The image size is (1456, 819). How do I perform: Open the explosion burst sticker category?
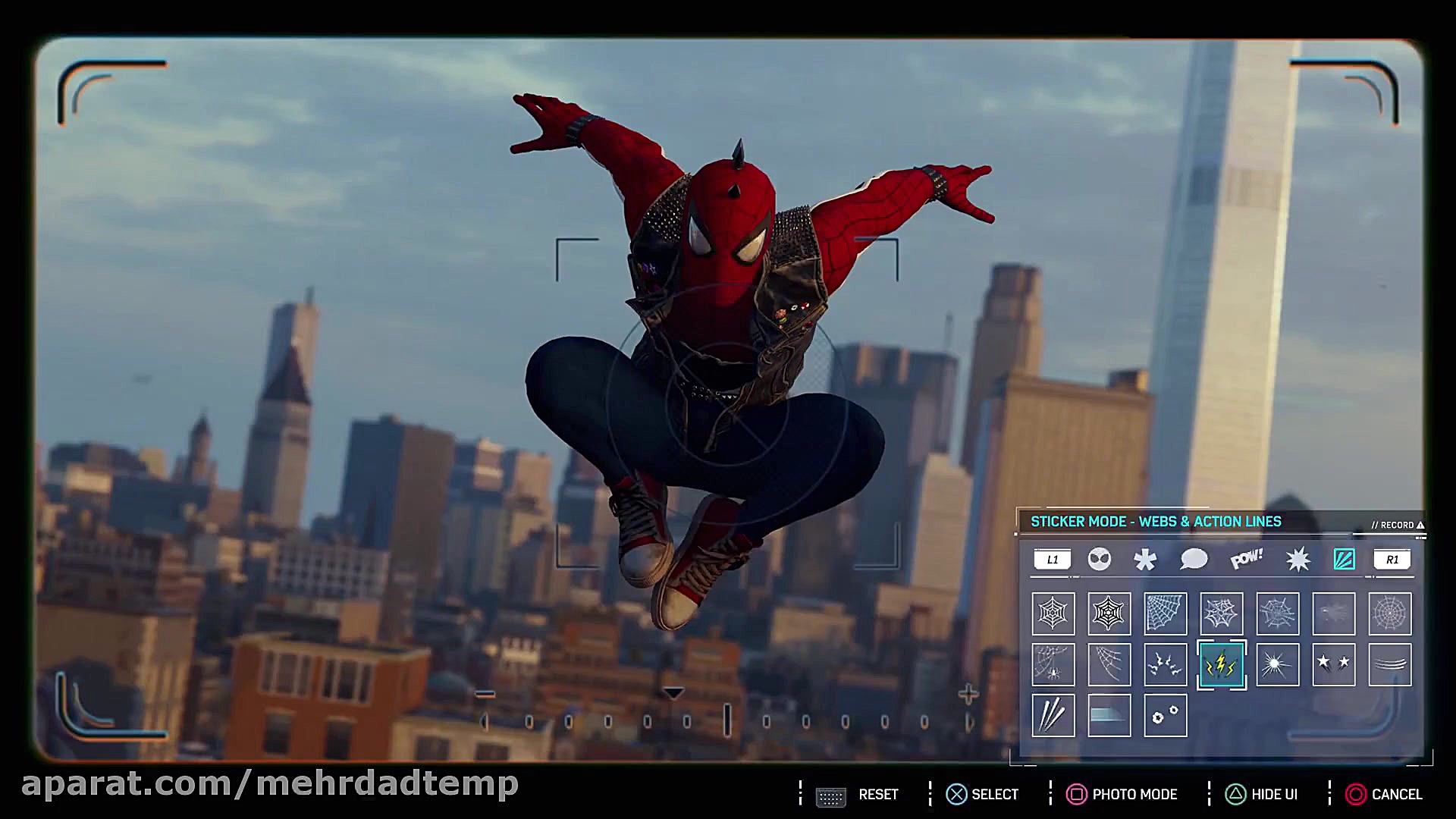(1298, 560)
